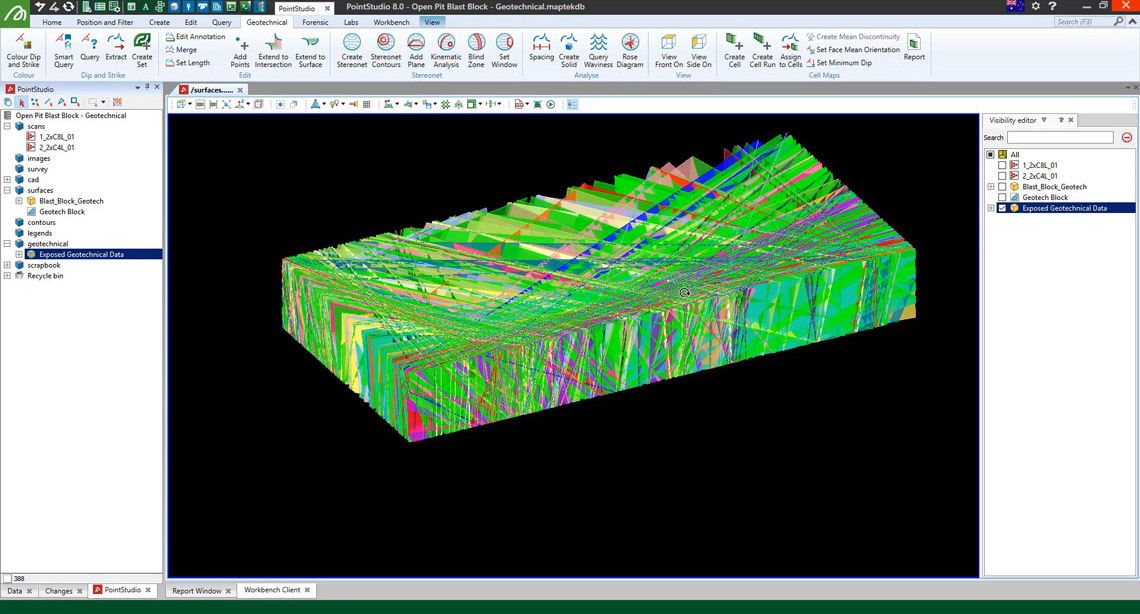Click the Create Cell tool
The image size is (1140, 614).
click(734, 50)
